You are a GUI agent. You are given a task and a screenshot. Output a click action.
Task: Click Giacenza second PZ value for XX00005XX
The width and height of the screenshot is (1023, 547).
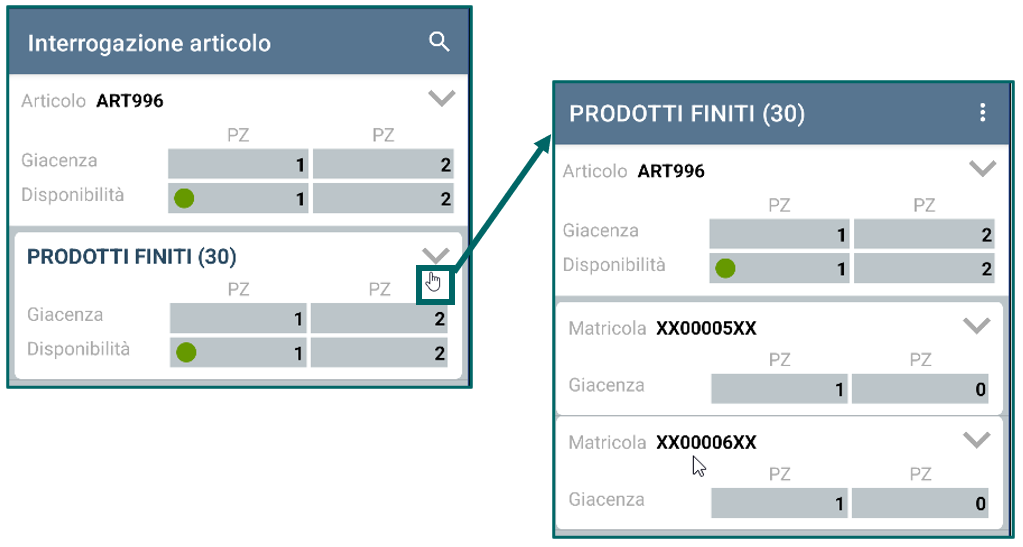(920, 389)
